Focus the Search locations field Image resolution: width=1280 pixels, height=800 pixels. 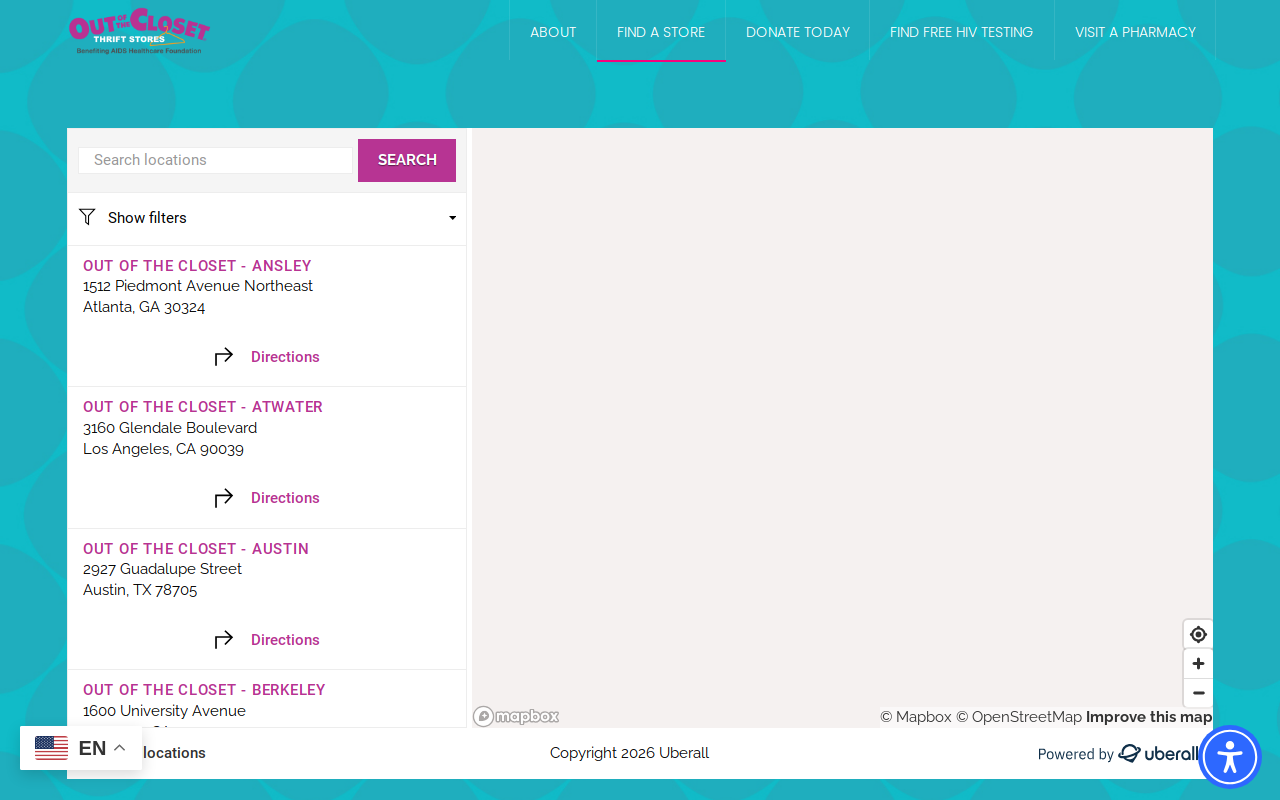215,160
